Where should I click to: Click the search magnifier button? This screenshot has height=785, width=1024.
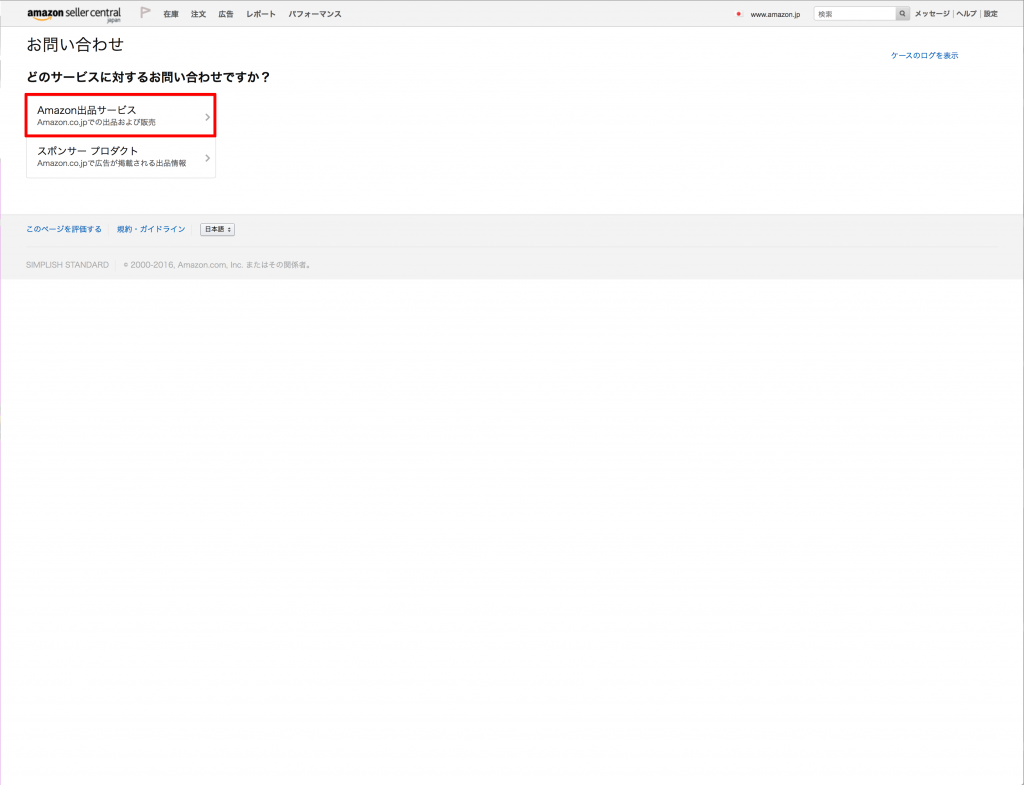[x=903, y=14]
